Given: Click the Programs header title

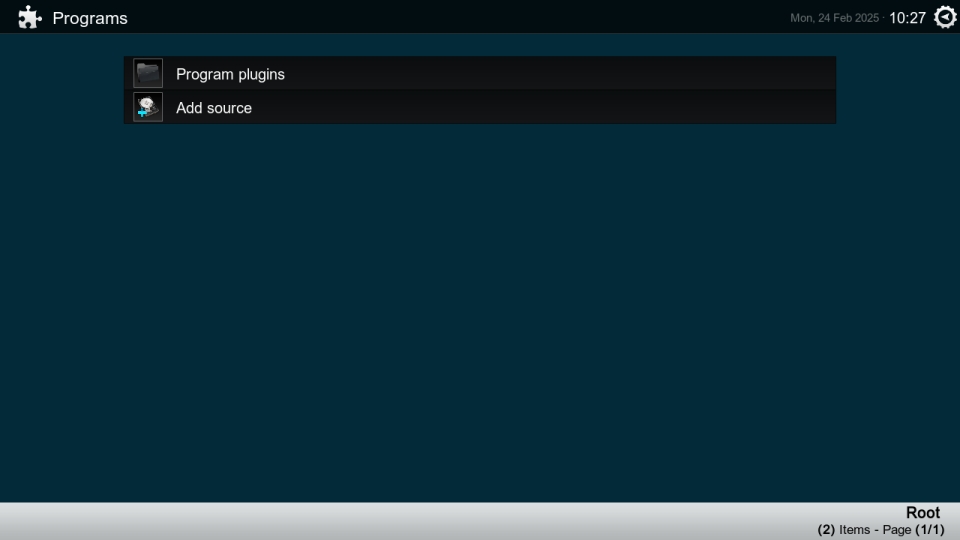Looking at the screenshot, I should click(90, 18).
